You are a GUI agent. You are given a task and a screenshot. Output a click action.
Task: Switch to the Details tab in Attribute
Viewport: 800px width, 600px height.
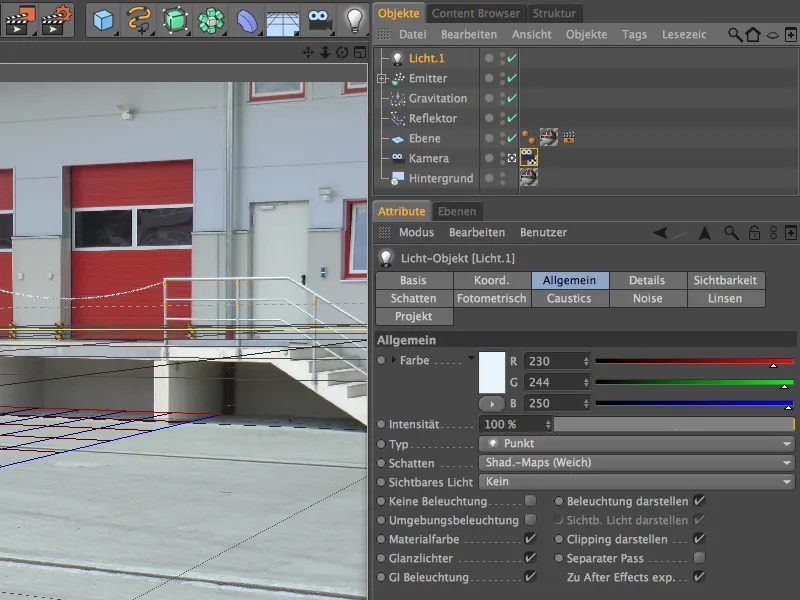pyautogui.click(x=647, y=280)
